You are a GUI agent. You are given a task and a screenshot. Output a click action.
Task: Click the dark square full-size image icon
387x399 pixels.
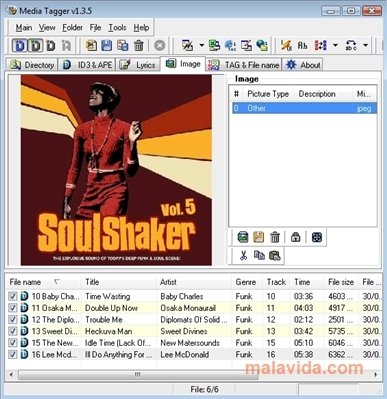click(317, 237)
